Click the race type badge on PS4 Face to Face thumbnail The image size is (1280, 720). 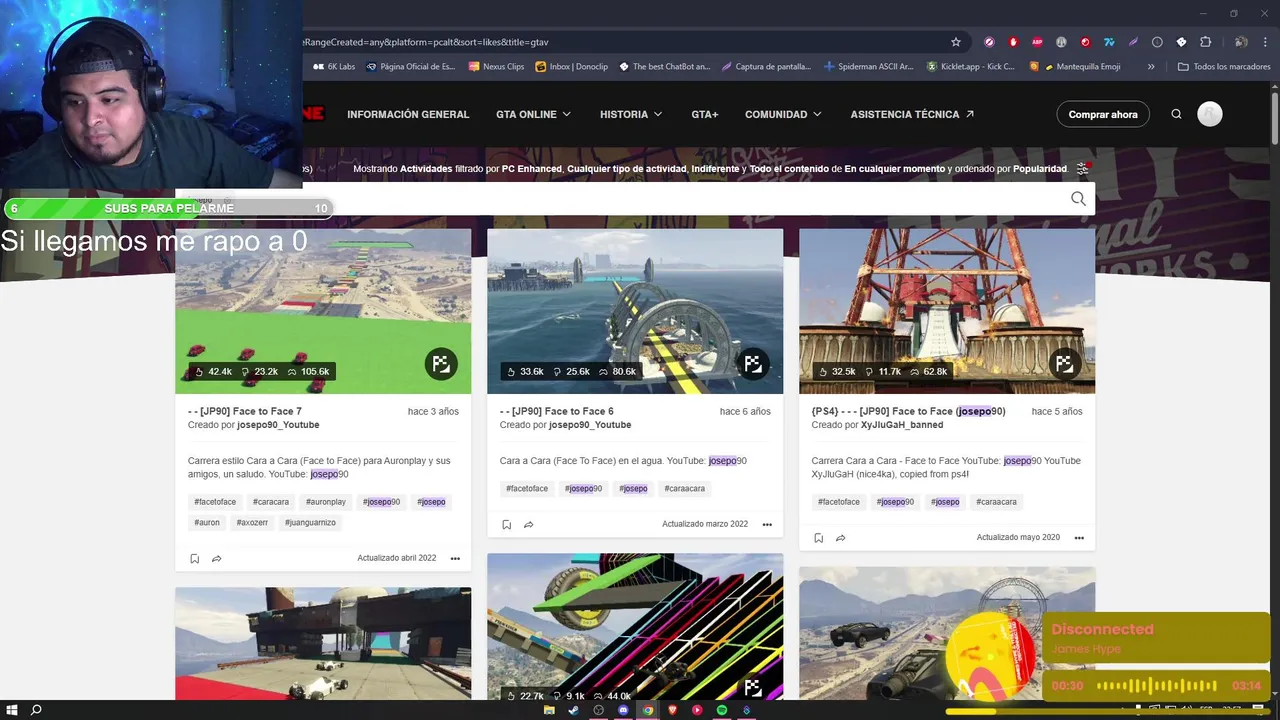coord(1064,364)
